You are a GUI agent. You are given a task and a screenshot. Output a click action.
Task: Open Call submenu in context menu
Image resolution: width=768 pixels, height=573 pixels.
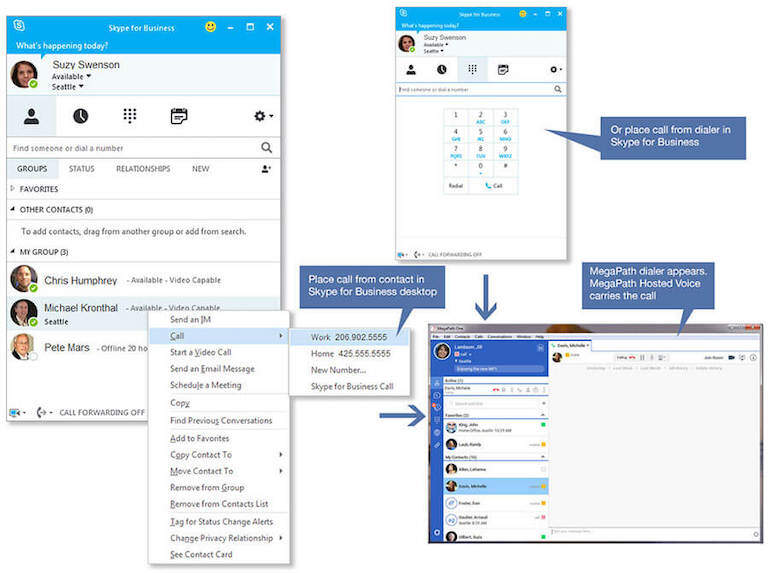tap(218, 336)
